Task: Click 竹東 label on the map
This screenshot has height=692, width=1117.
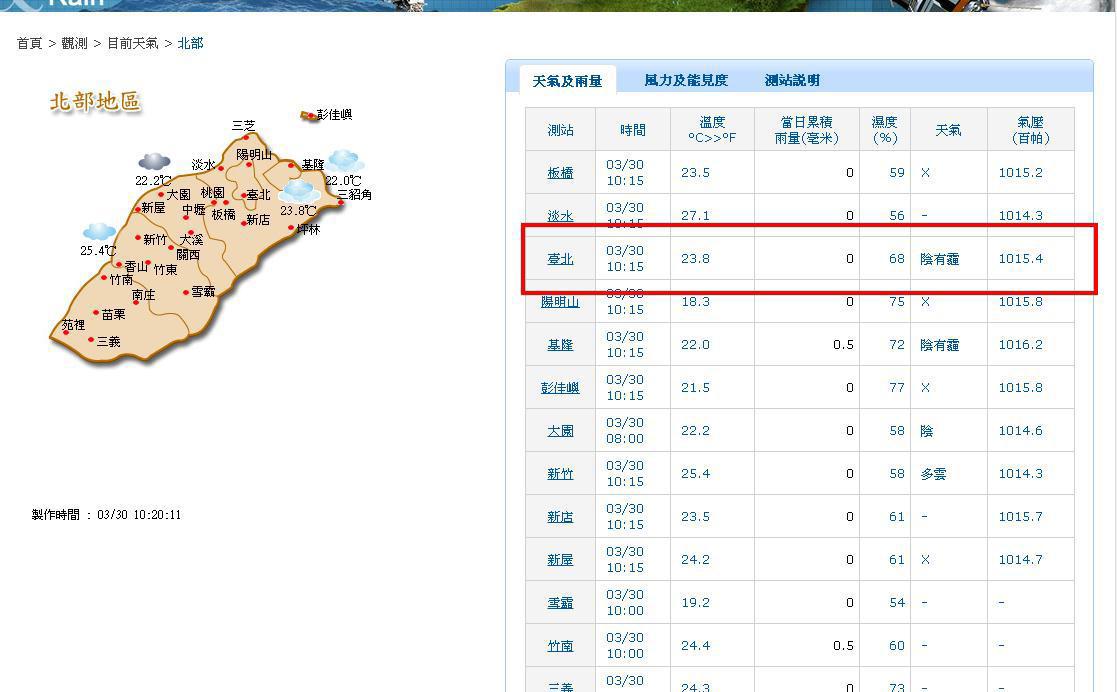Action: (165, 269)
